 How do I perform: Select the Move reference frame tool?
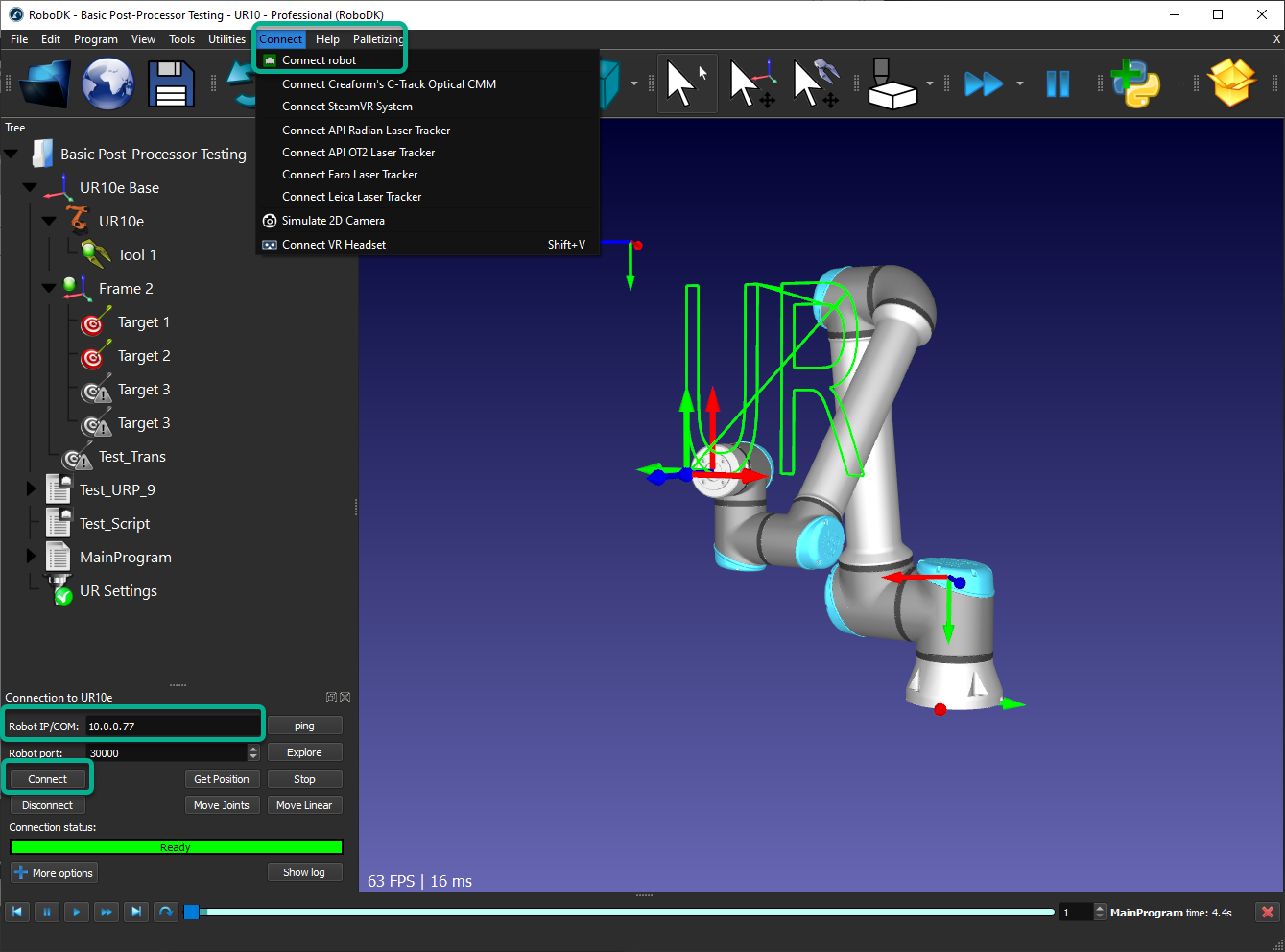click(x=751, y=84)
